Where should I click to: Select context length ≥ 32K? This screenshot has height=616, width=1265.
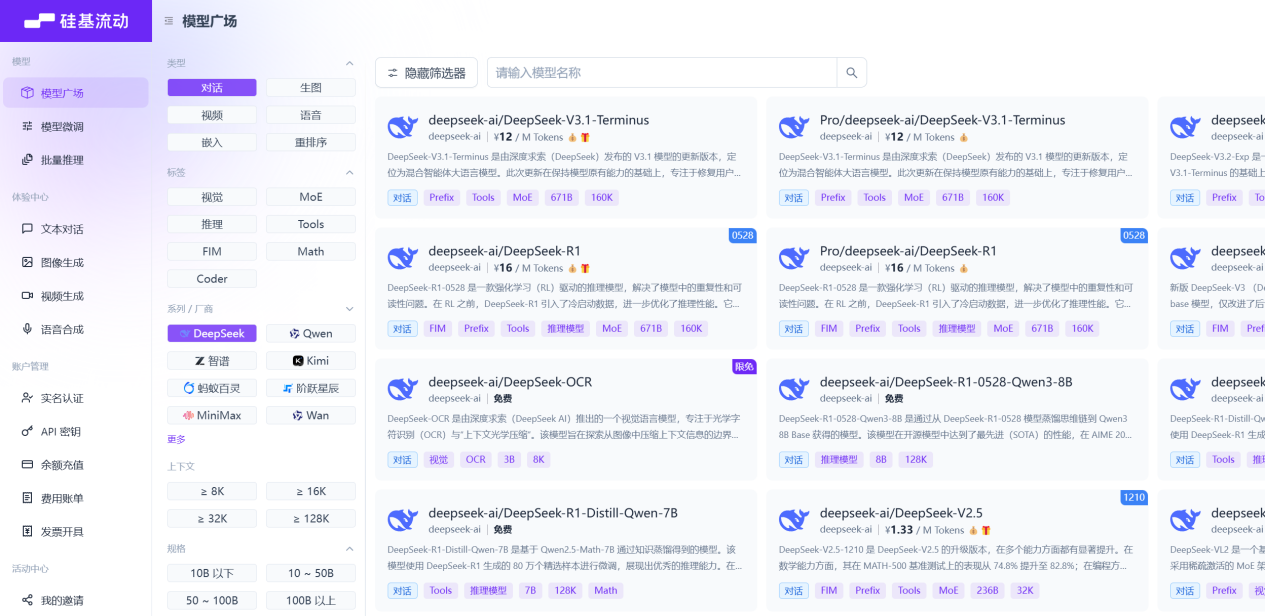point(212,518)
